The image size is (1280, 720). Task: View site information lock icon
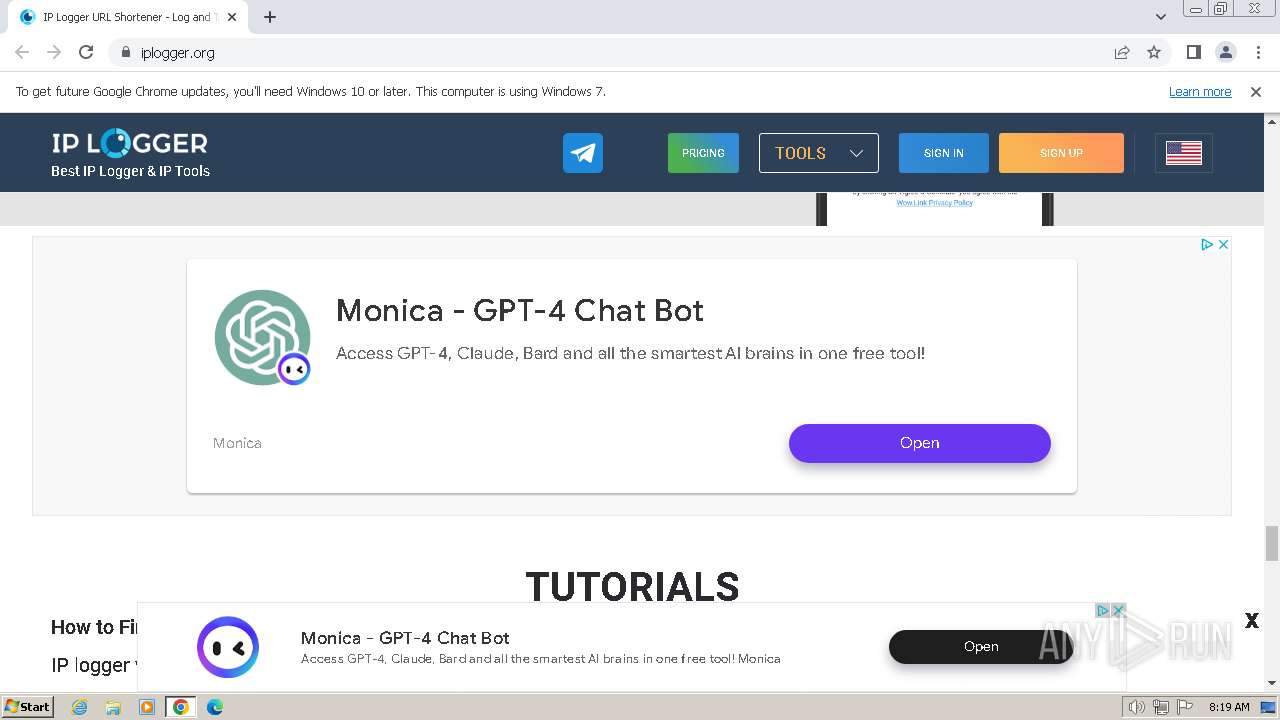(x=126, y=52)
